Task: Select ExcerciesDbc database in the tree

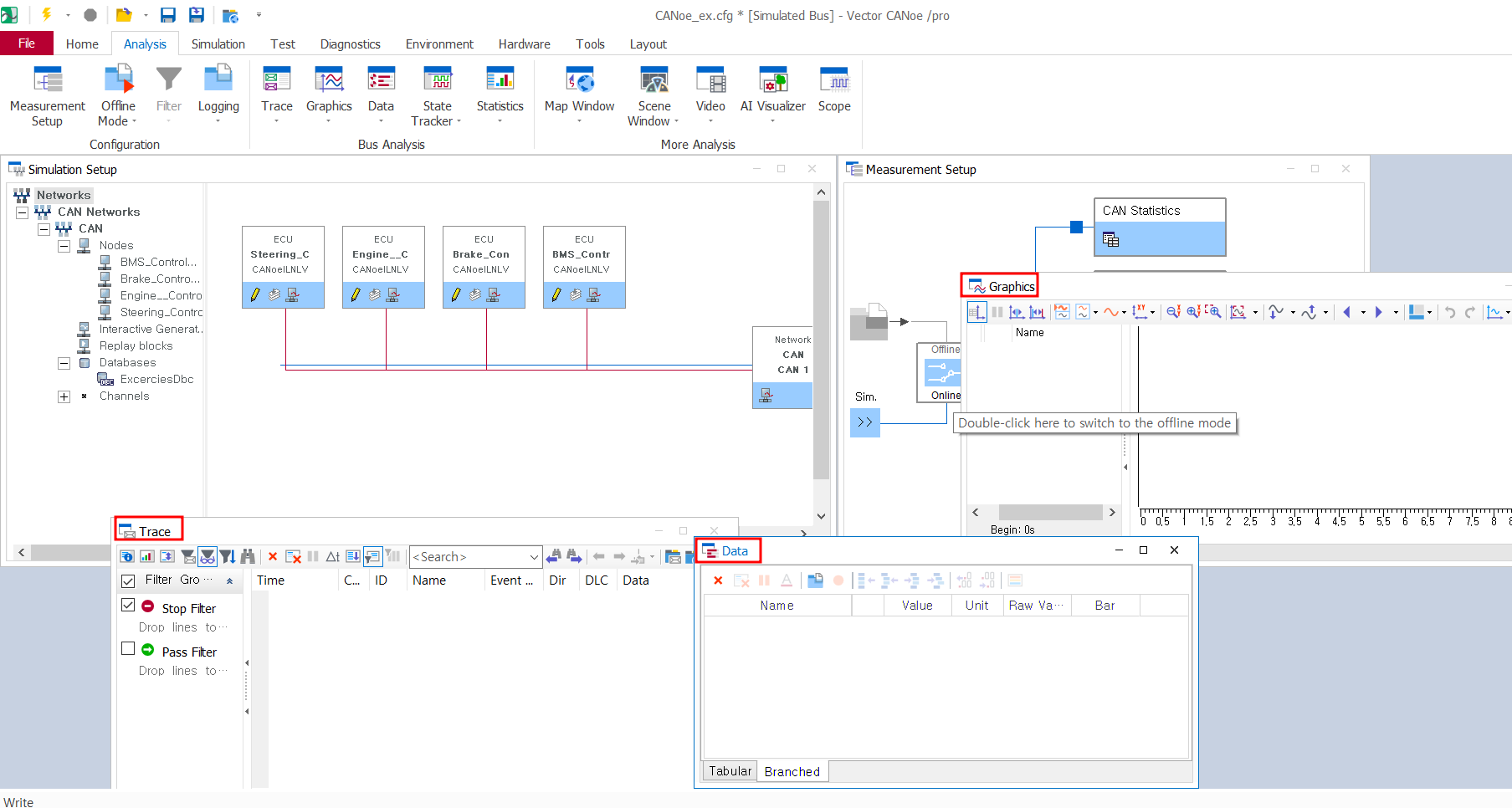Action: [156, 380]
